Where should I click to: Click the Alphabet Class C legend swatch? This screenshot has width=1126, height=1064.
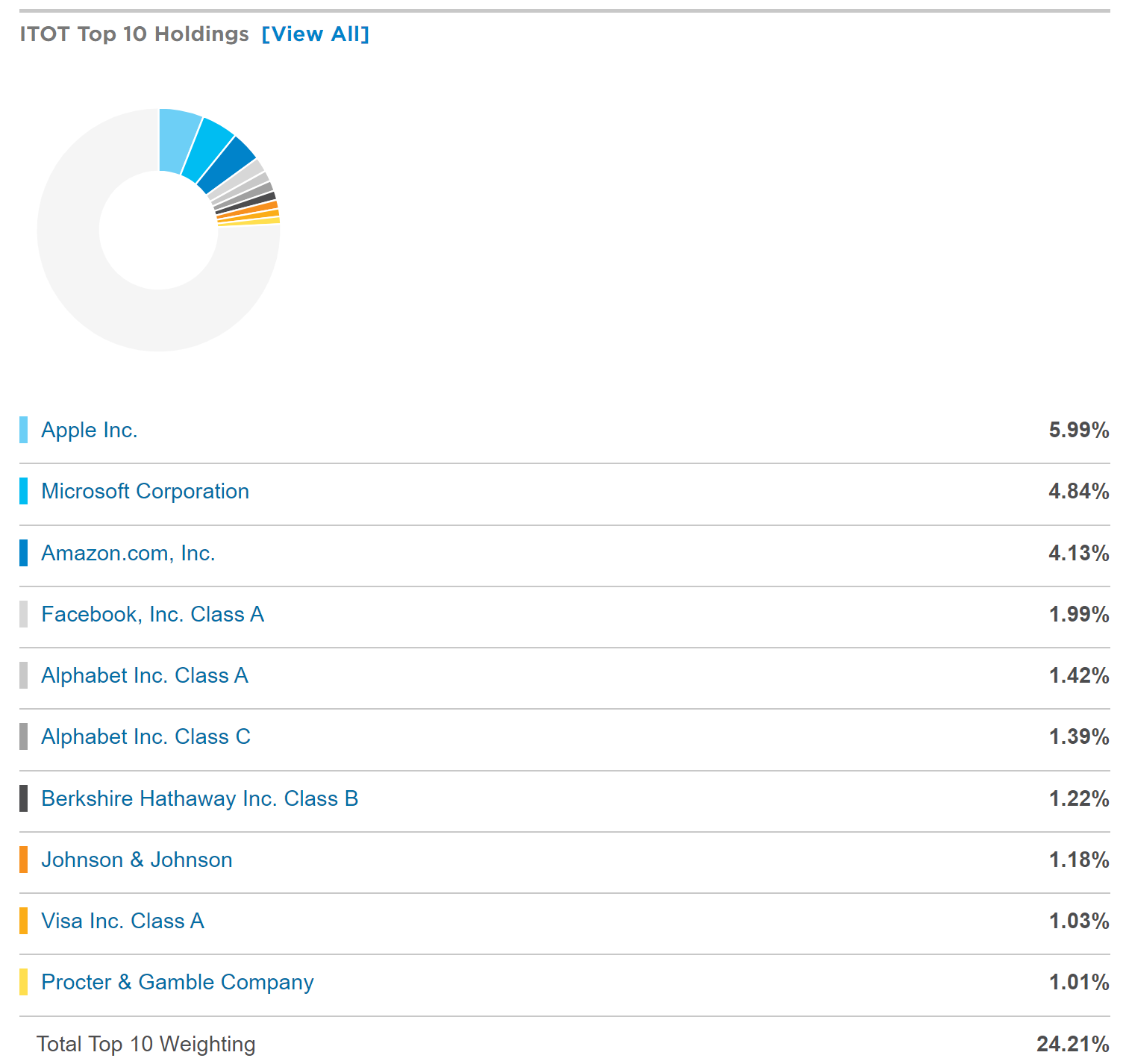point(24,736)
